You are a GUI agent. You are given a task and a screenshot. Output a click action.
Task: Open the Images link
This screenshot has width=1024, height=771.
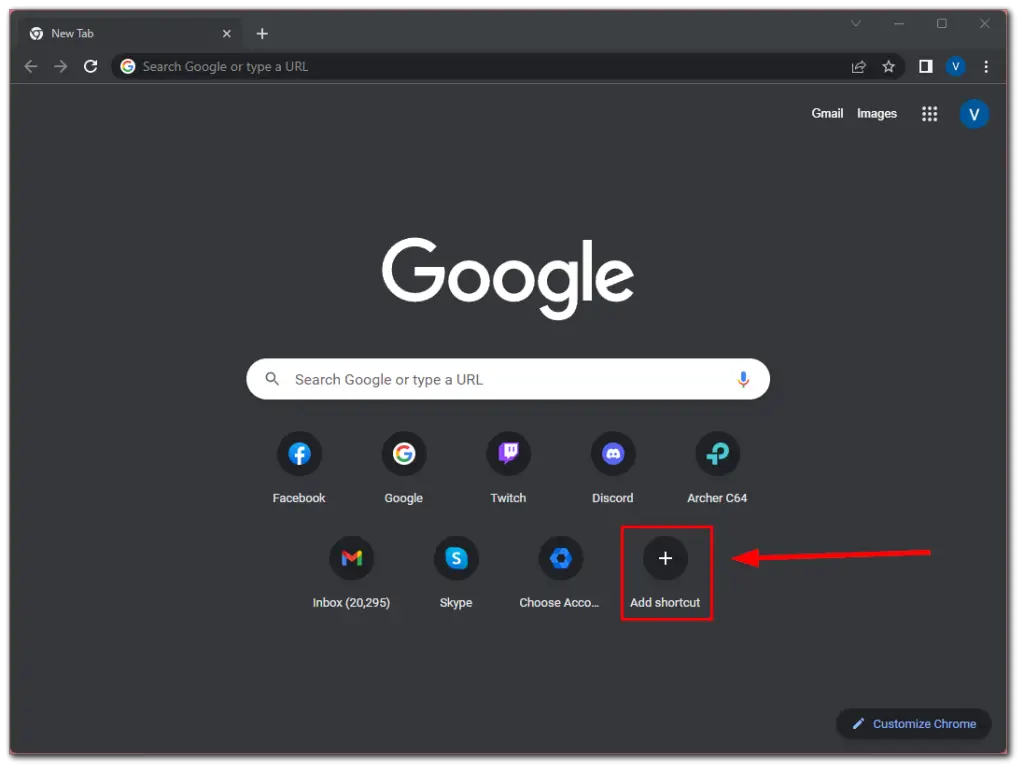pos(876,113)
